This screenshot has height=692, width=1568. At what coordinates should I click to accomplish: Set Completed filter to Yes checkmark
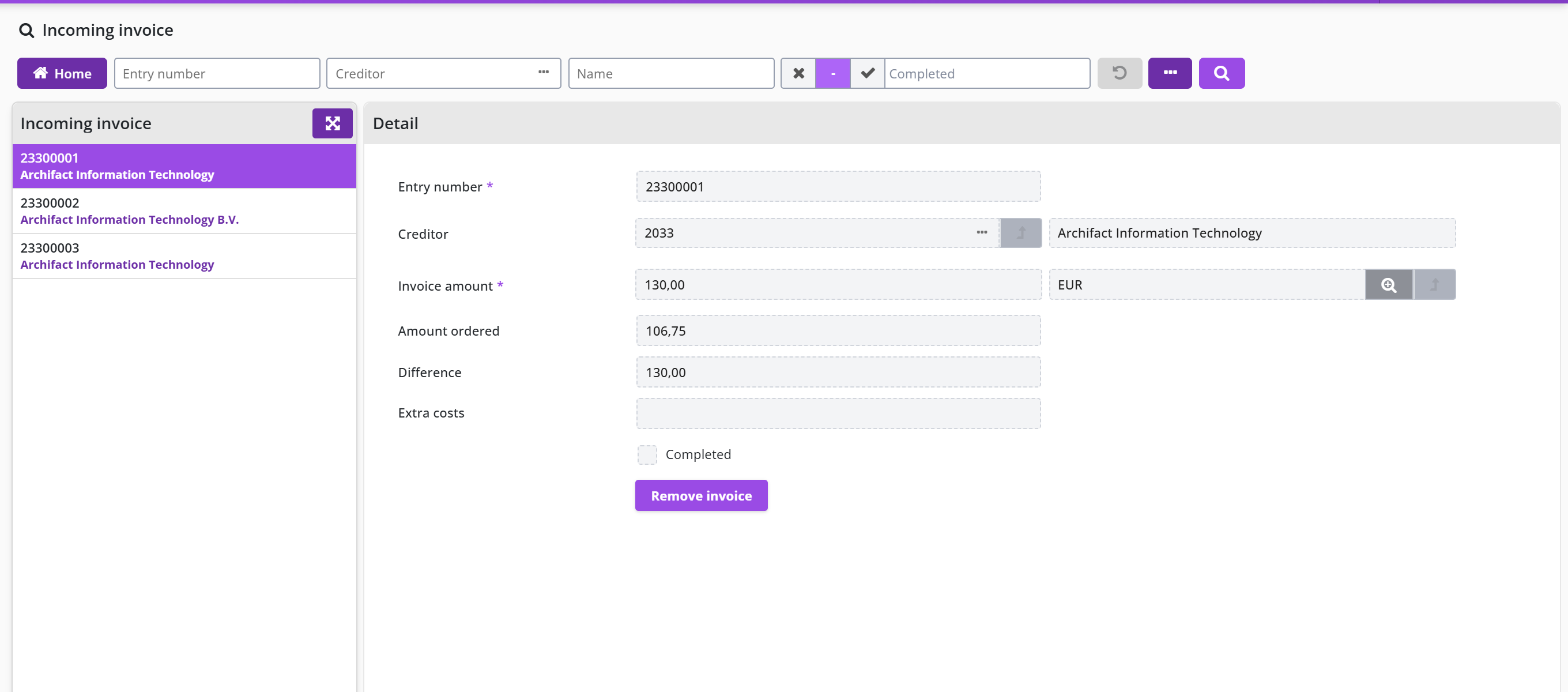pyautogui.click(x=868, y=73)
